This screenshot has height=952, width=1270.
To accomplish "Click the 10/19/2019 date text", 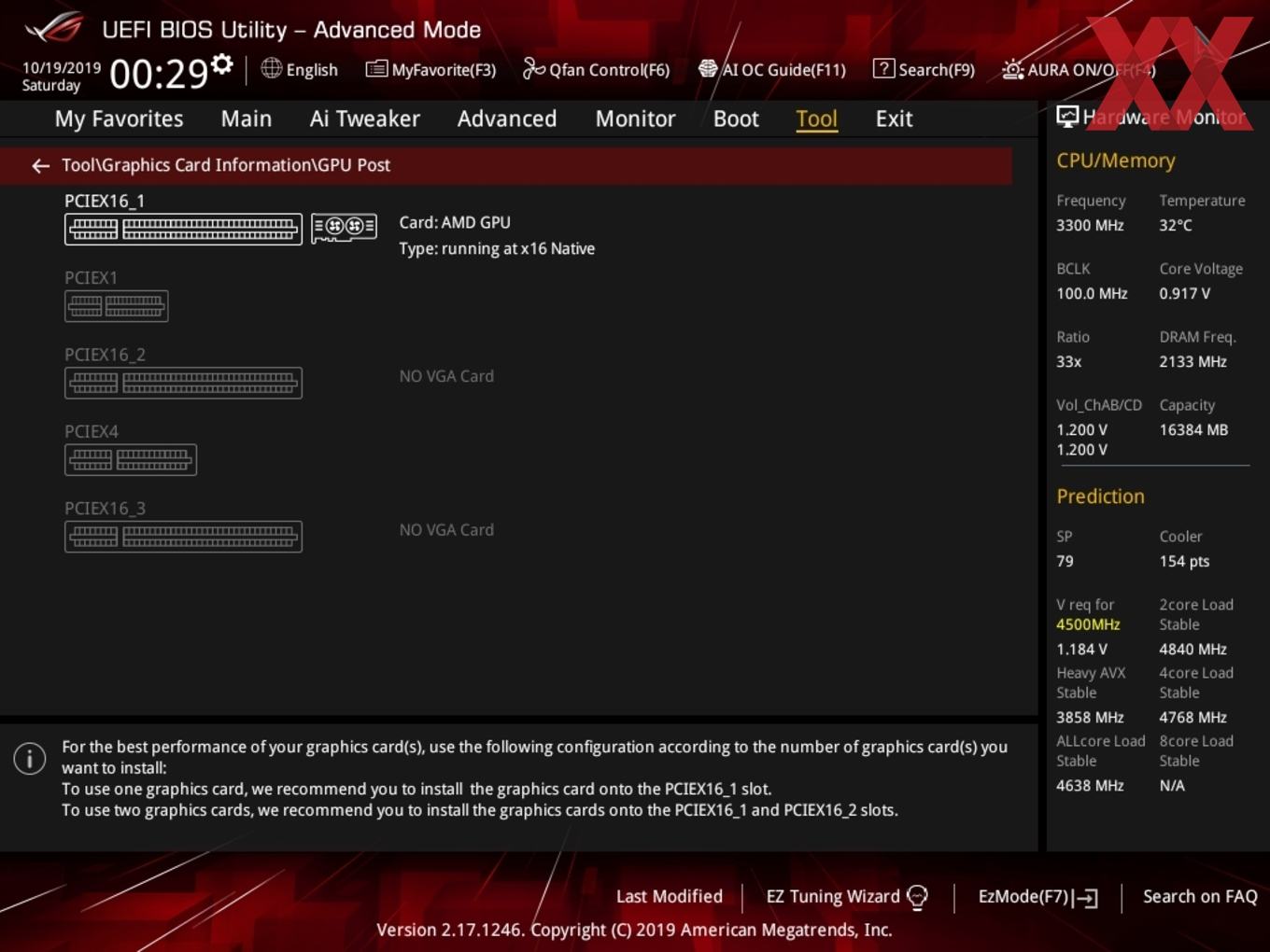I will tap(62, 67).
